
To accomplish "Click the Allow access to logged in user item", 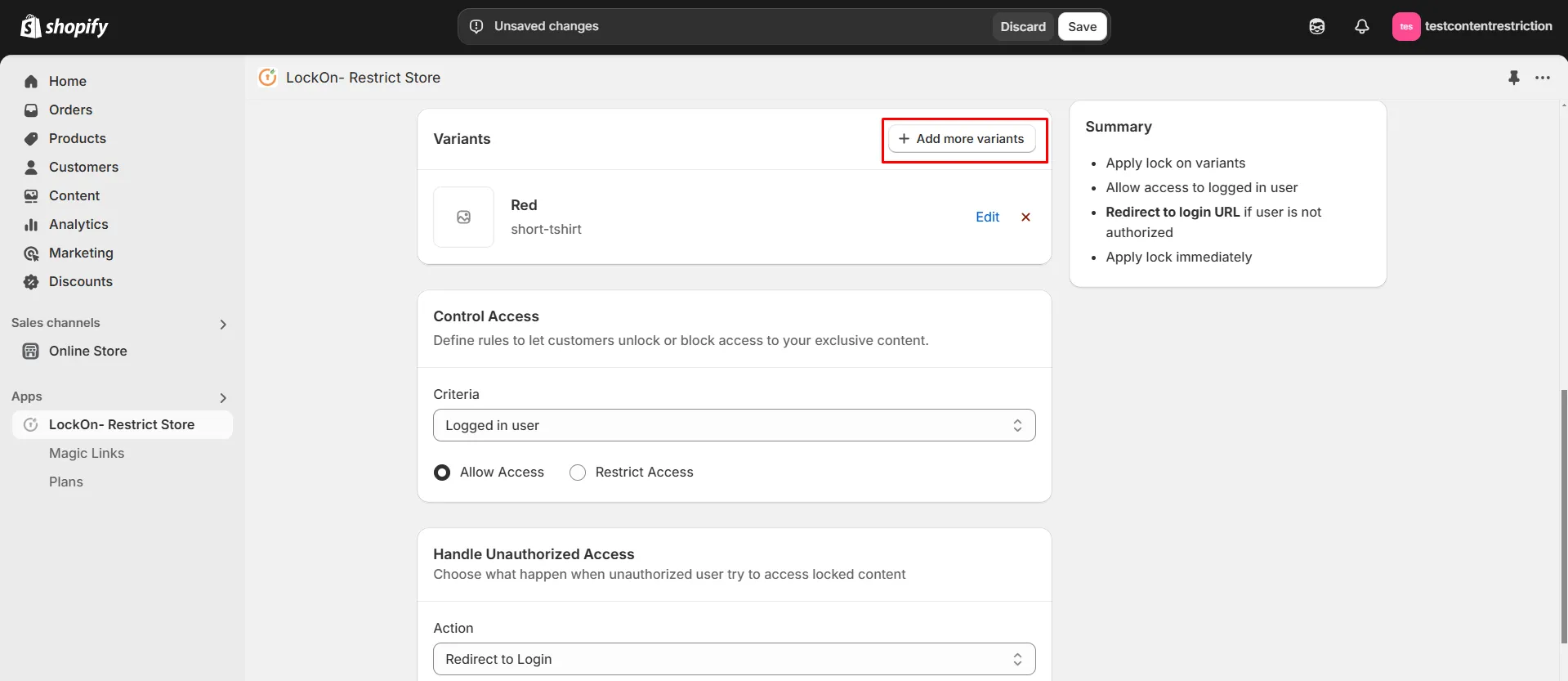I will tap(1201, 187).
